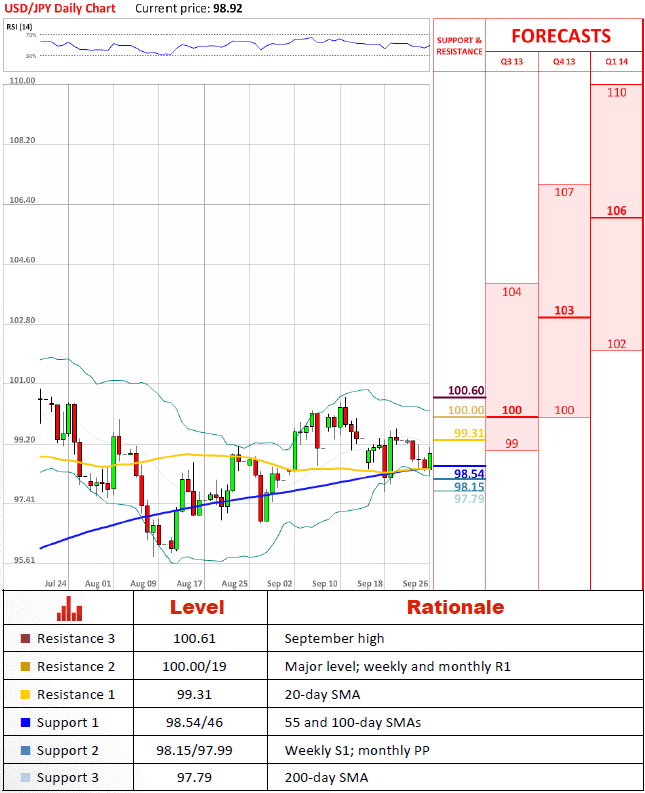Click the 100.00 resistance level label beside chart

point(466,410)
